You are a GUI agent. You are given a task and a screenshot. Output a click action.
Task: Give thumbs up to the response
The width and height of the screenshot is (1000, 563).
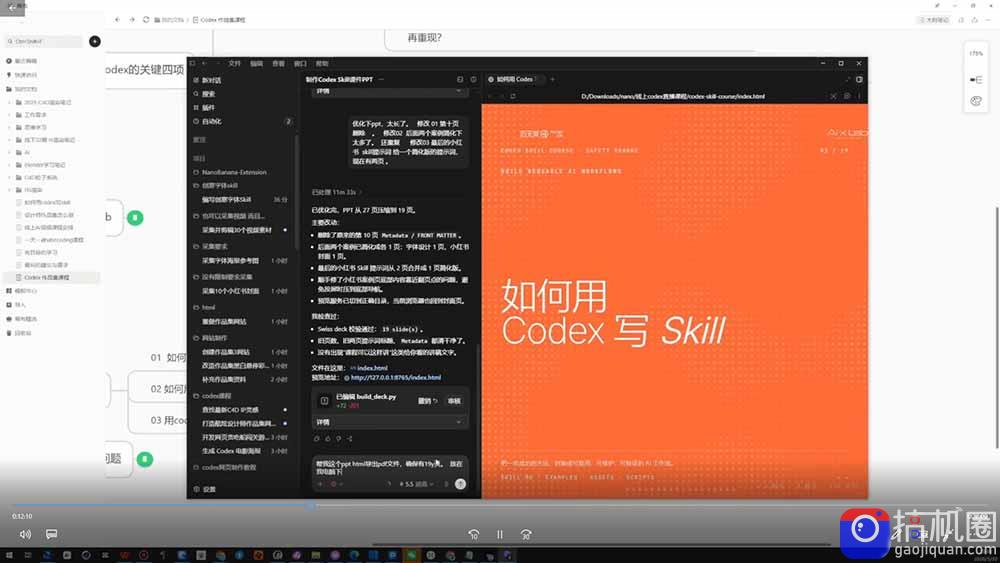pos(328,439)
